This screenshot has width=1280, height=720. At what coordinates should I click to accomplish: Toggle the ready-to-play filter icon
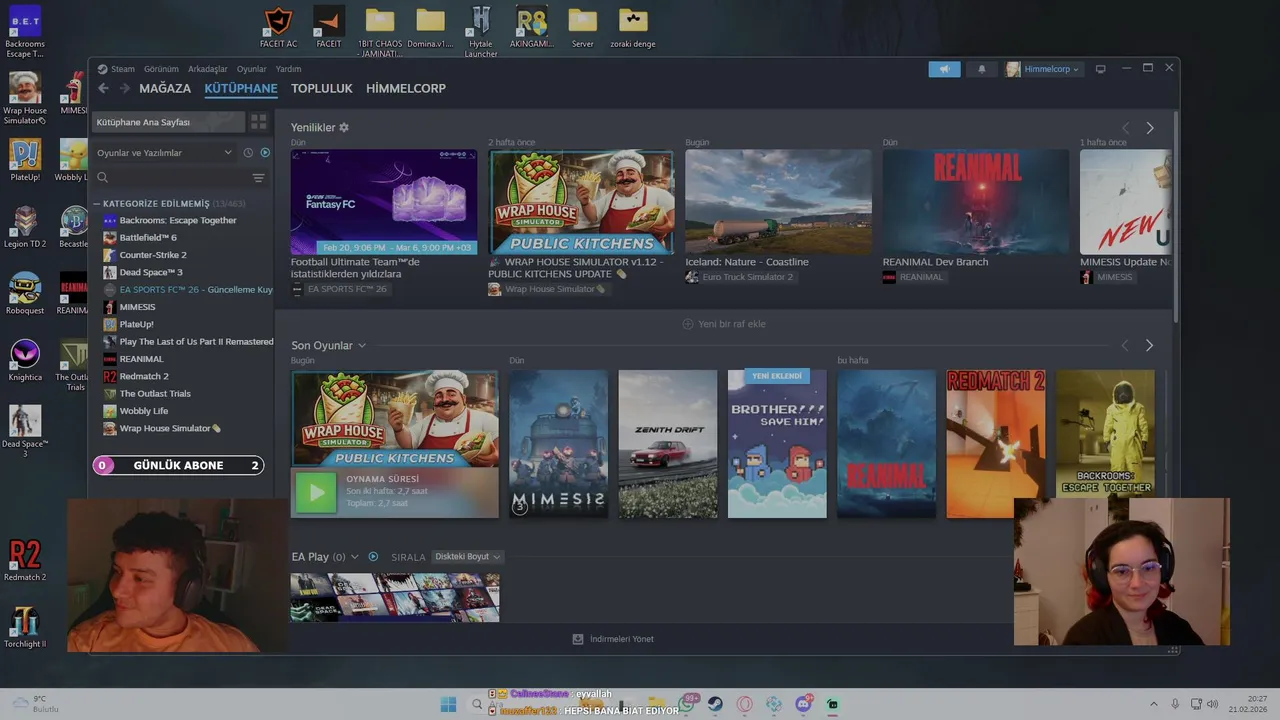tap(265, 152)
